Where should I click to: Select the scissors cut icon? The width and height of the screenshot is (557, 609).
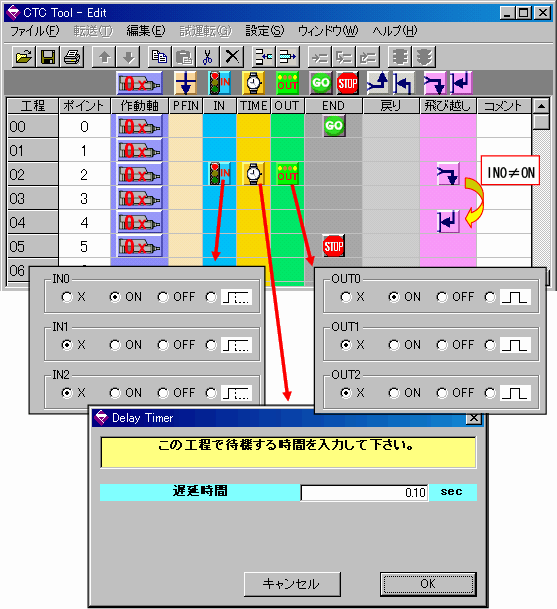208,57
